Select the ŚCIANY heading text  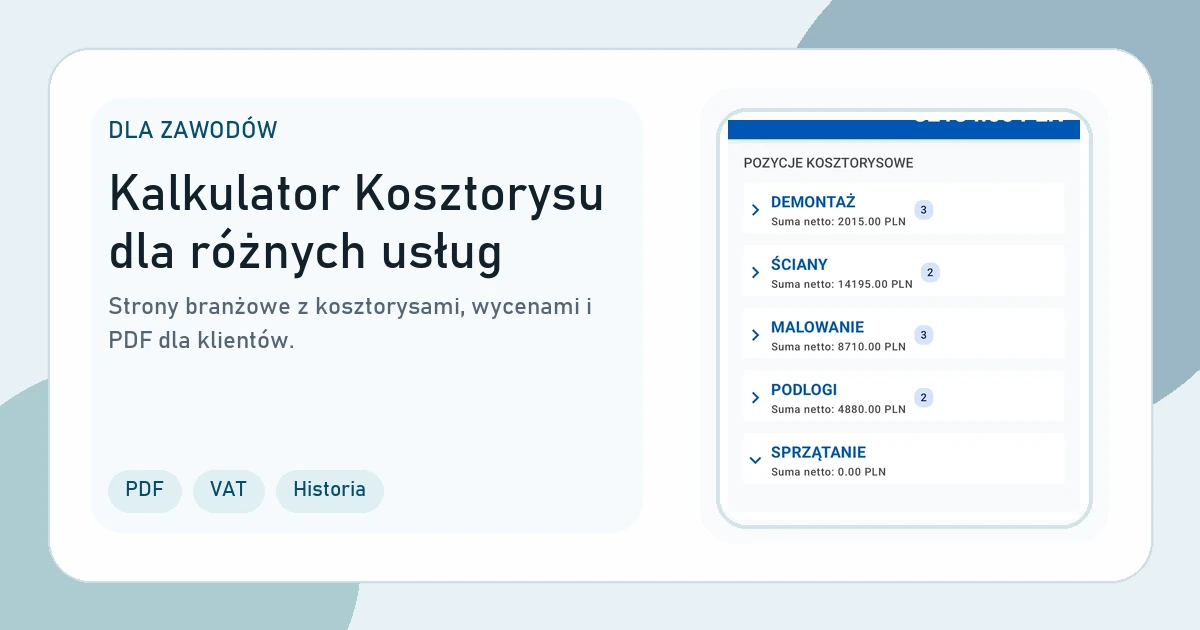click(799, 265)
